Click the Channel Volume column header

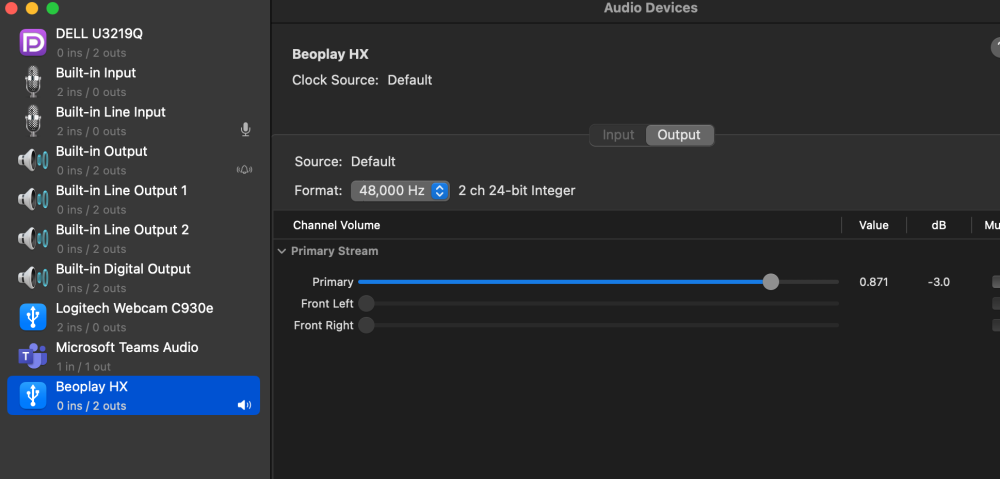pos(337,225)
